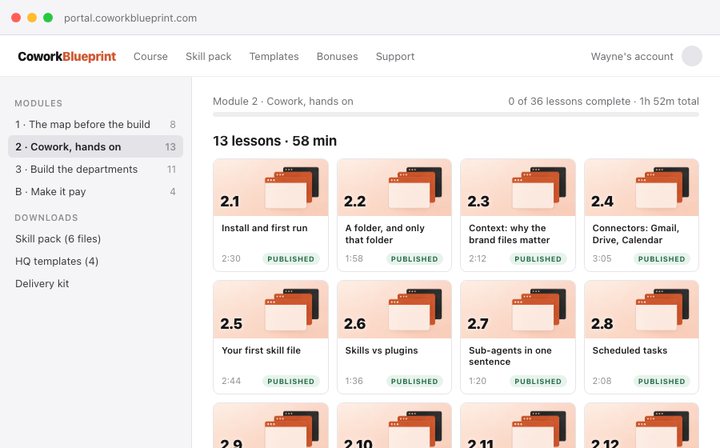The width and height of the screenshot is (720, 448).
Task: Open lesson 2.10 thumbnail card
Action: click(x=394, y=426)
